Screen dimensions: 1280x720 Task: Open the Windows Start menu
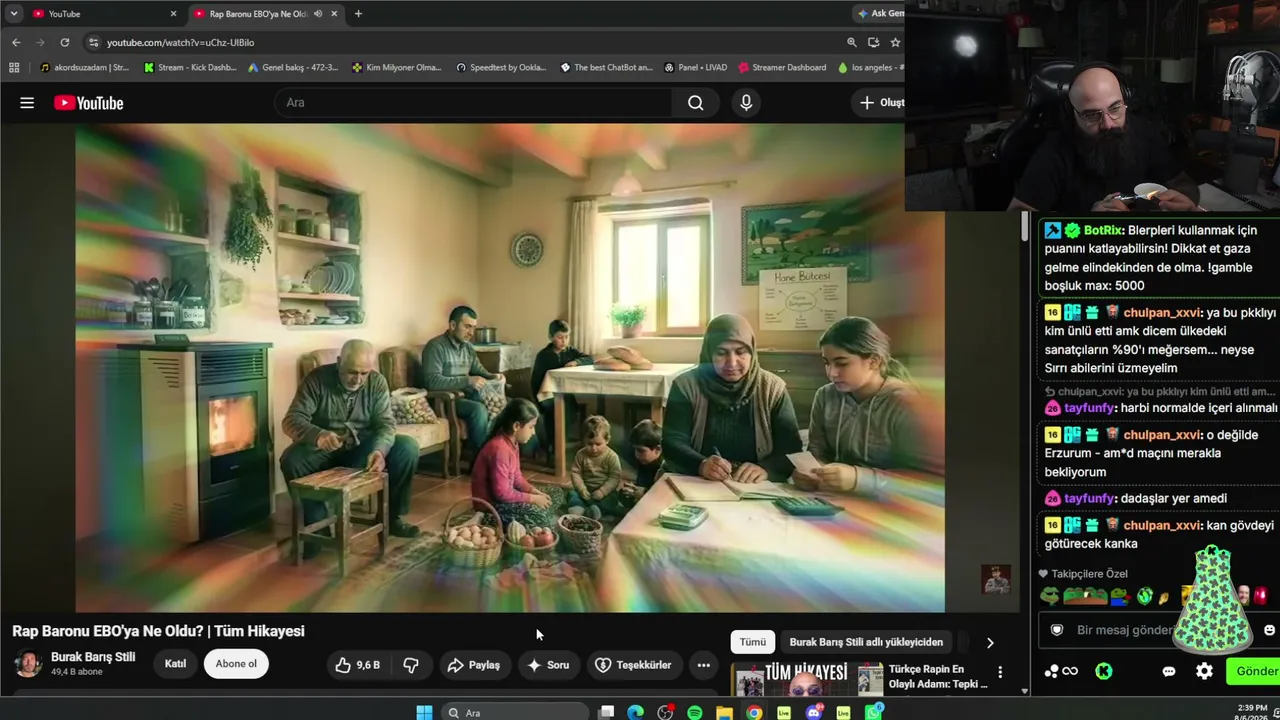(424, 713)
